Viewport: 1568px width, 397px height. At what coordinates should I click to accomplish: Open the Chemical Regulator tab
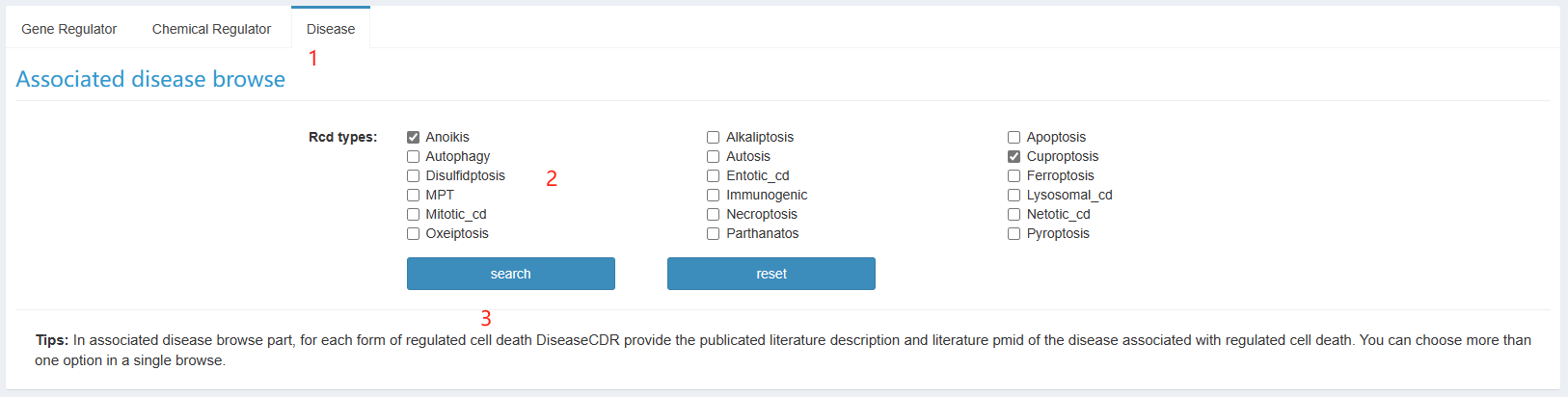tap(211, 29)
